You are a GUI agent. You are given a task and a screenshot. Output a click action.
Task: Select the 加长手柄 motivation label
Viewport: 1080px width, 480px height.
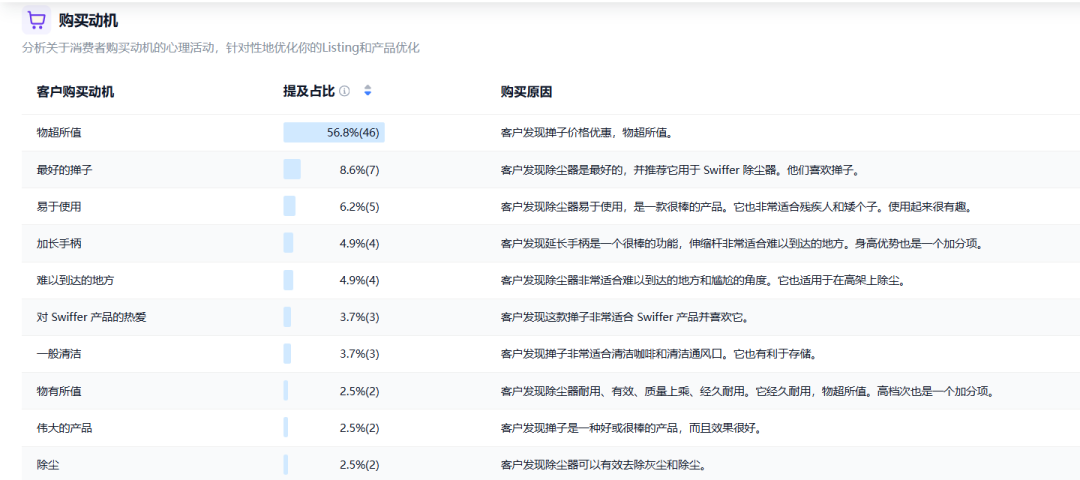click(x=58, y=244)
